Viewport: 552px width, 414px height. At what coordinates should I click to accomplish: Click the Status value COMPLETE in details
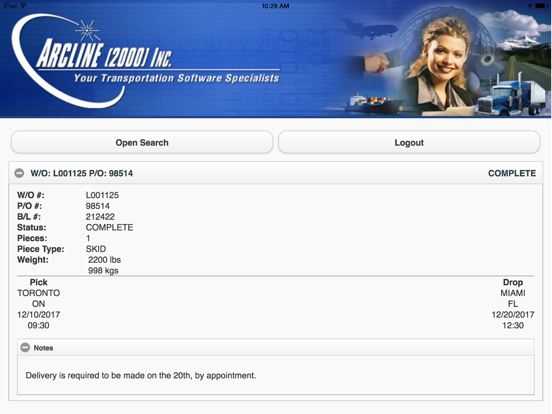pyautogui.click(x=109, y=227)
